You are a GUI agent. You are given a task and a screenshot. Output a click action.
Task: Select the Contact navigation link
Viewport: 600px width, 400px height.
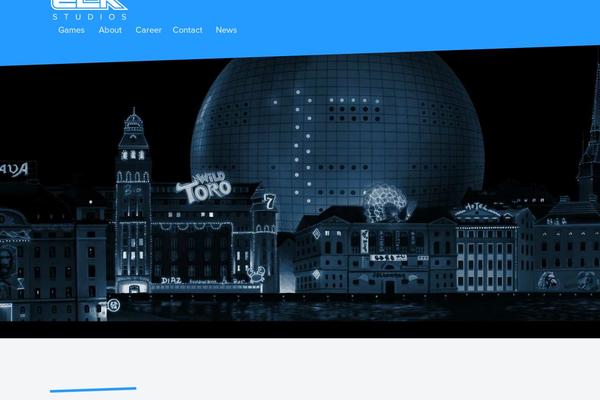tap(188, 30)
